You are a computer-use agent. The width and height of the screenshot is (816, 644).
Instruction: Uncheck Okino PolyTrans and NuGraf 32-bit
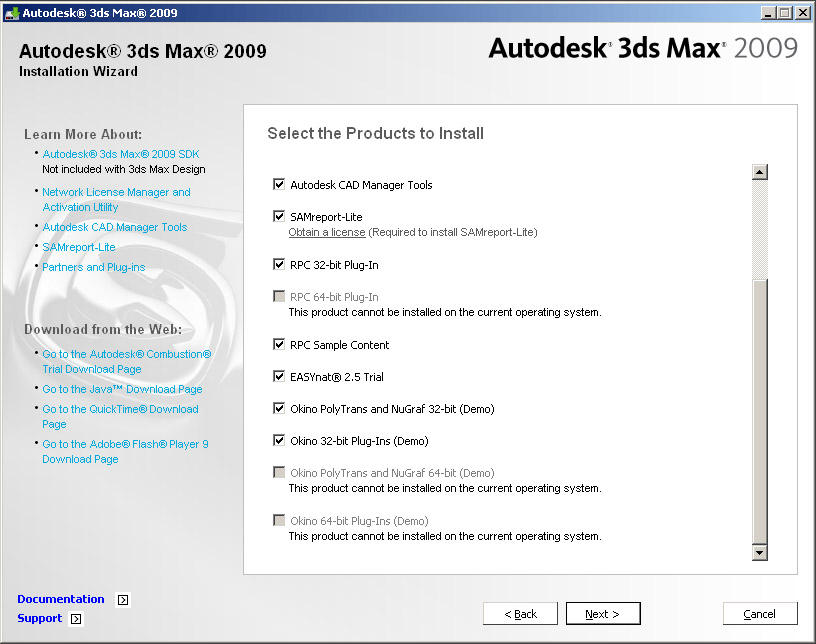pos(278,408)
